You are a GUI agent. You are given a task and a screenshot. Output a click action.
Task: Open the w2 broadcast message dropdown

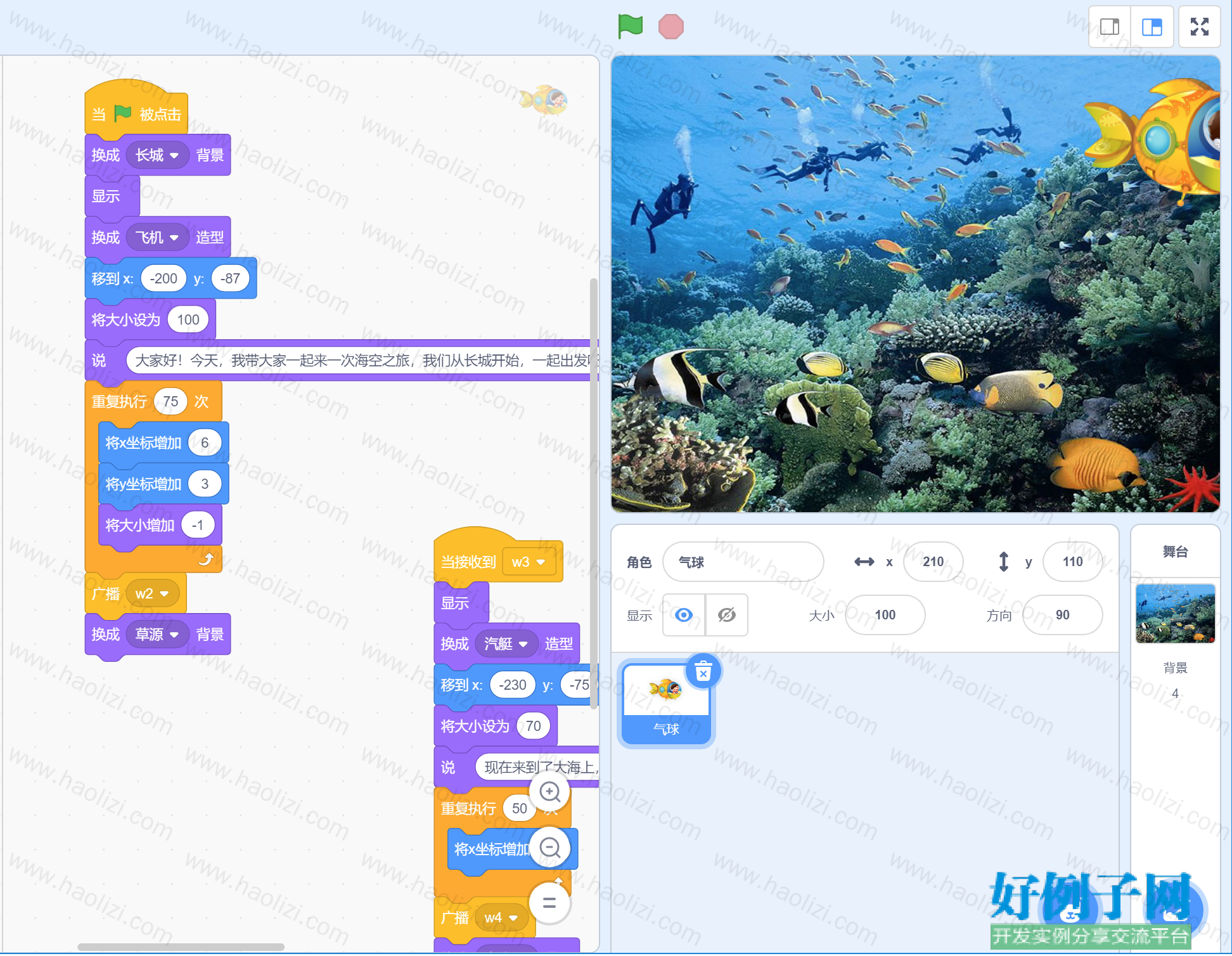[x=152, y=594]
